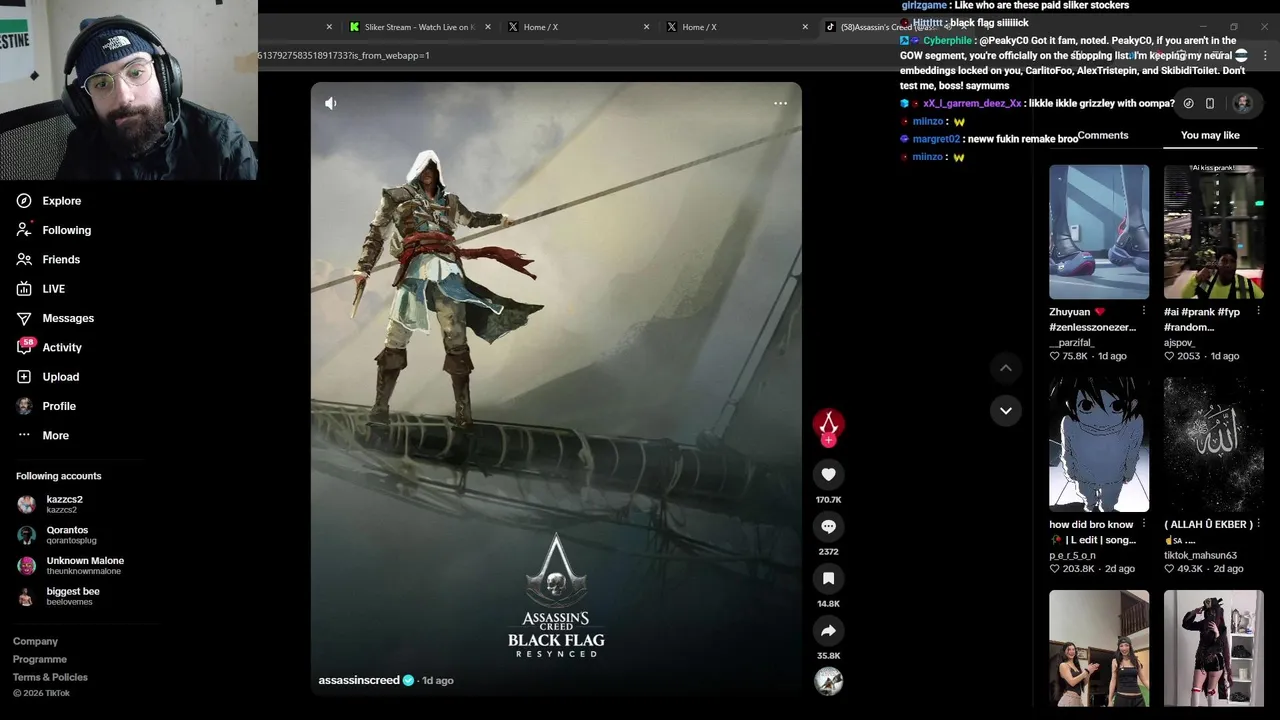Switch to Sliker Stream browser tab
Image resolution: width=1280 pixels, height=720 pixels.
pyautogui.click(x=420, y=27)
